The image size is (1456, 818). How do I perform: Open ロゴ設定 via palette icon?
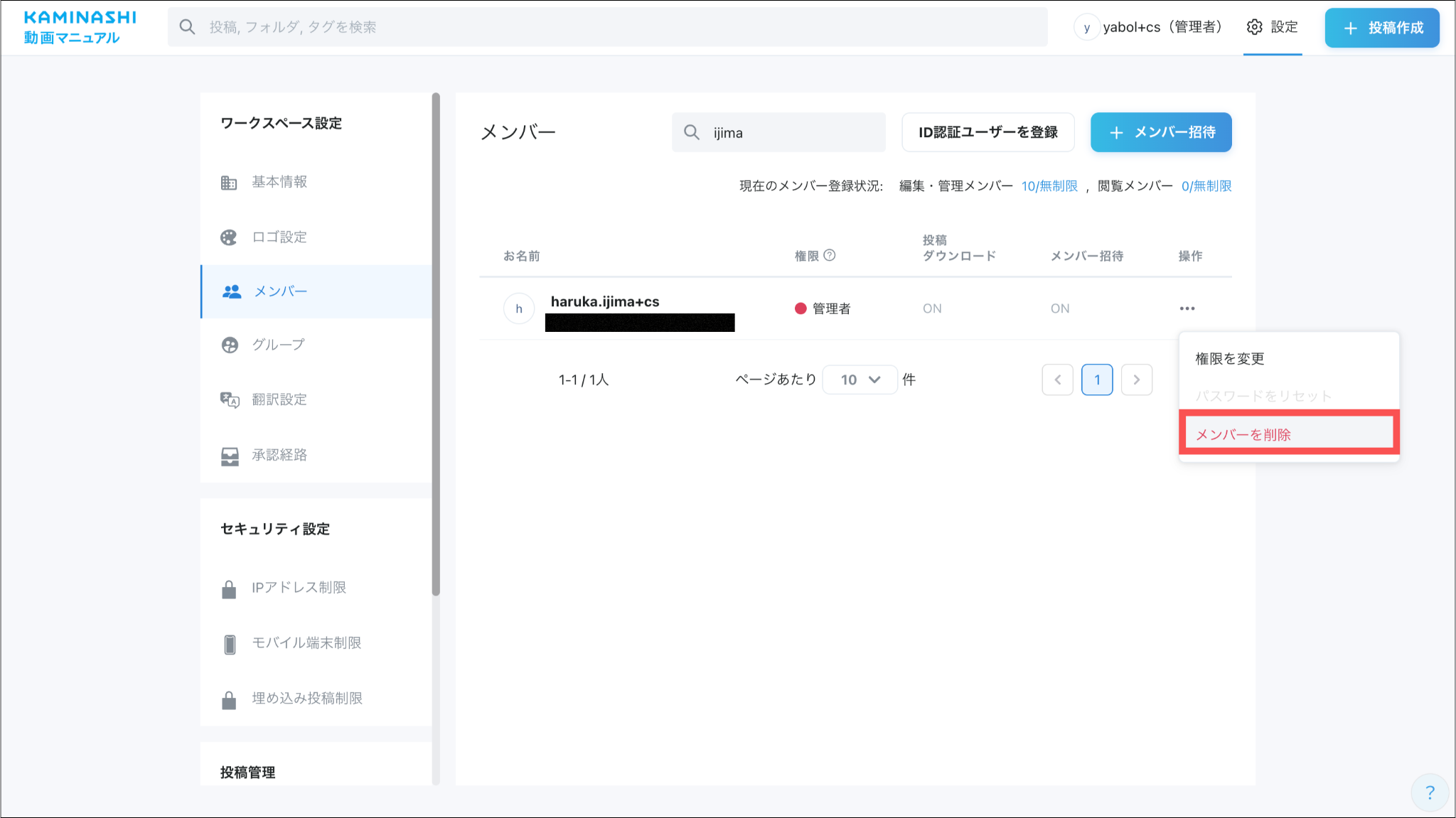point(228,237)
